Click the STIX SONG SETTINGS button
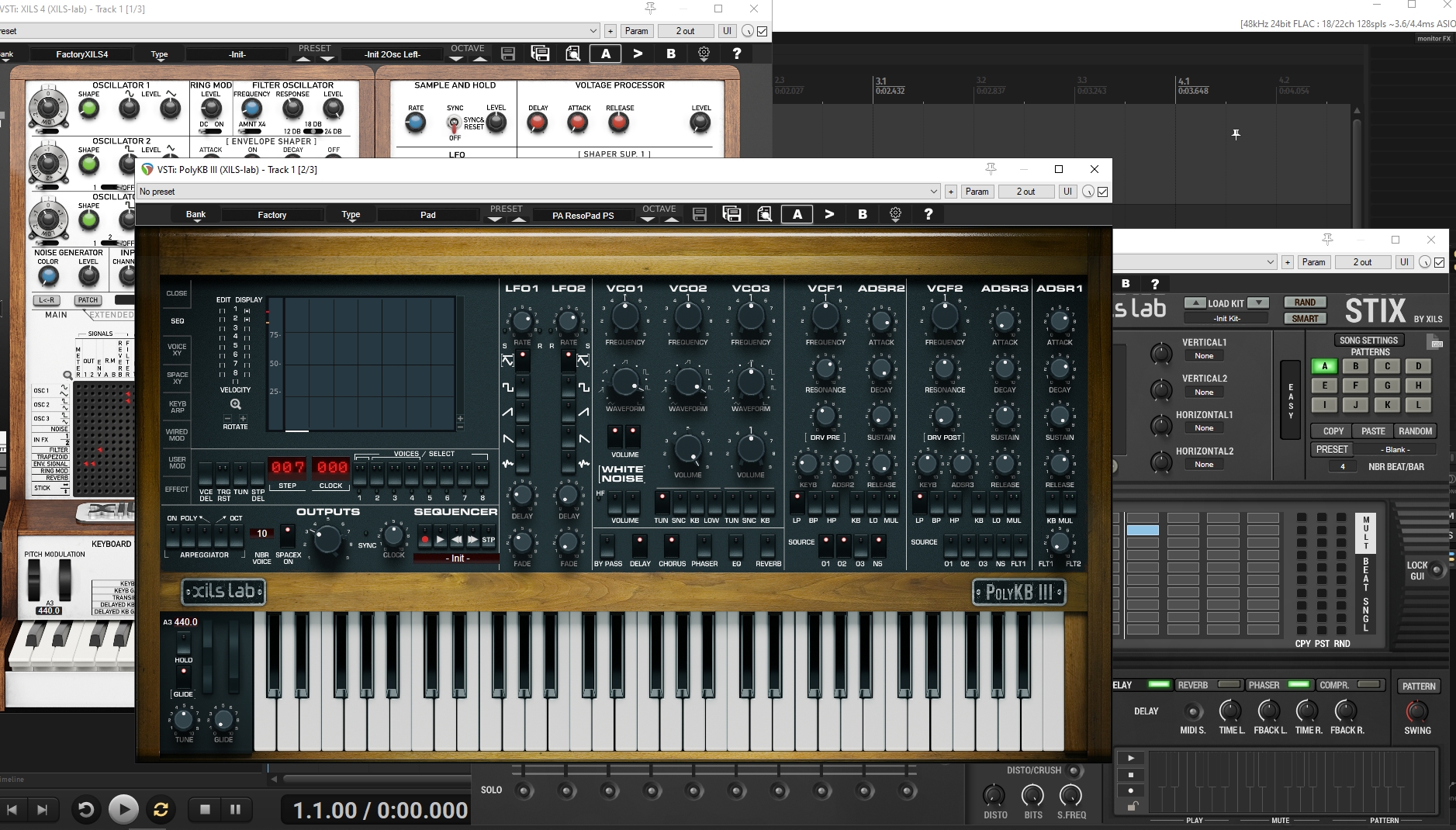 (x=1368, y=341)
